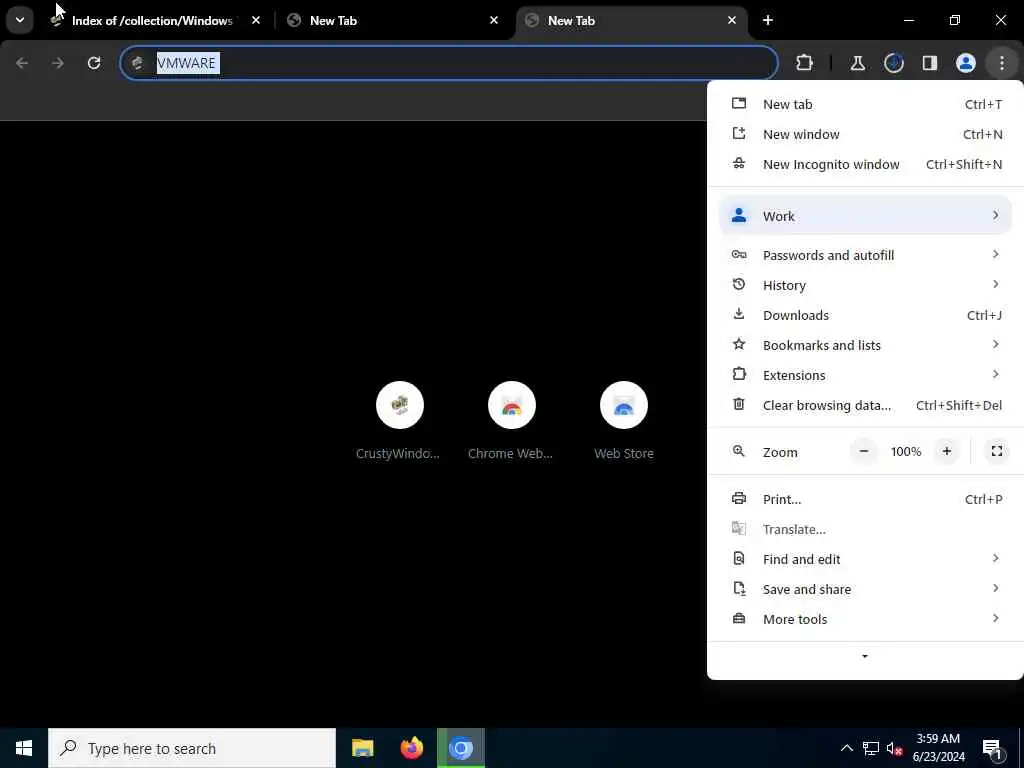
Task: Click the Translate... menu entry
Action: pyautogui.click(x=865, y=529)
